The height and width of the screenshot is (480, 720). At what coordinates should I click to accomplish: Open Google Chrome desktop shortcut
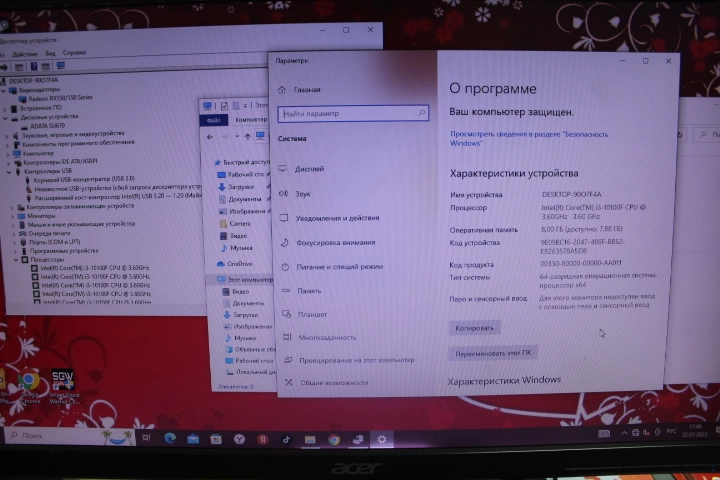[x=29, y=387]
